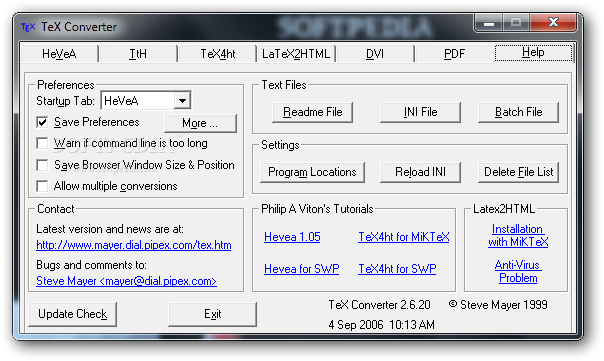
Task: Click the '4 Sep 2006 10:13 AM' date text
Action: (381, 325)
